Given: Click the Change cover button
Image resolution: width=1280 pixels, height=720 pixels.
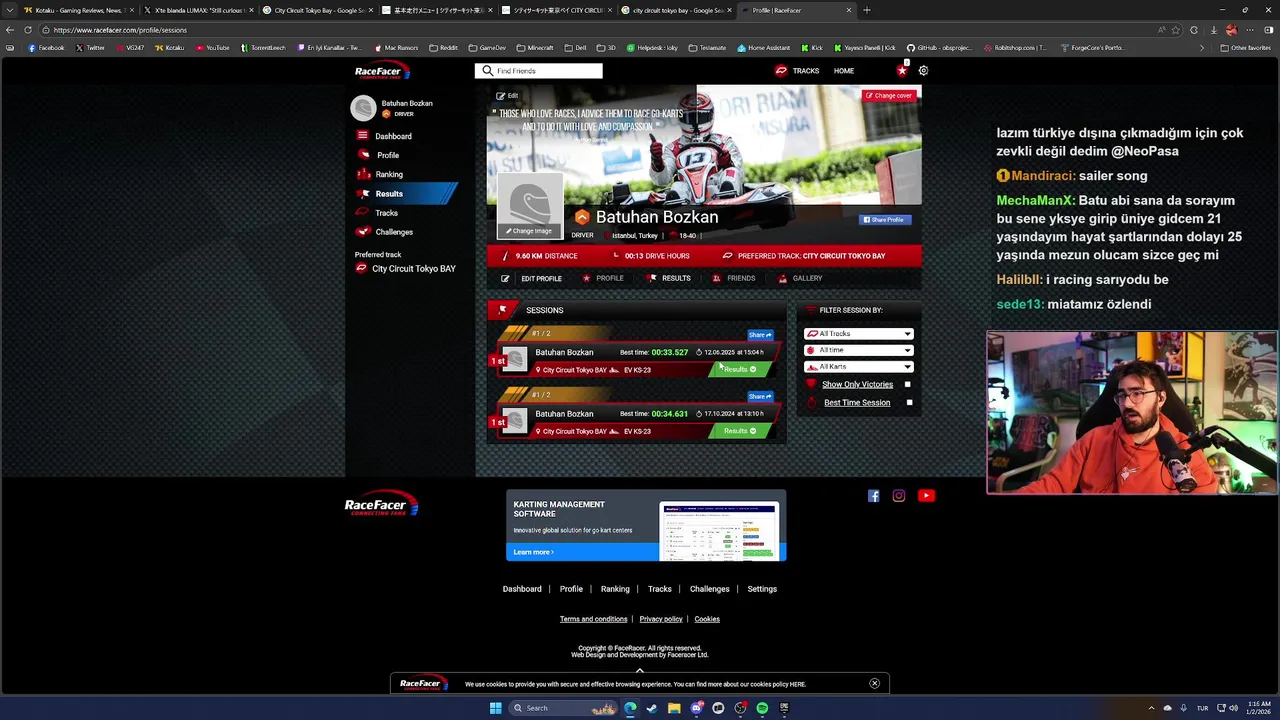Looking at the screenshot, I should click(889, 96).
